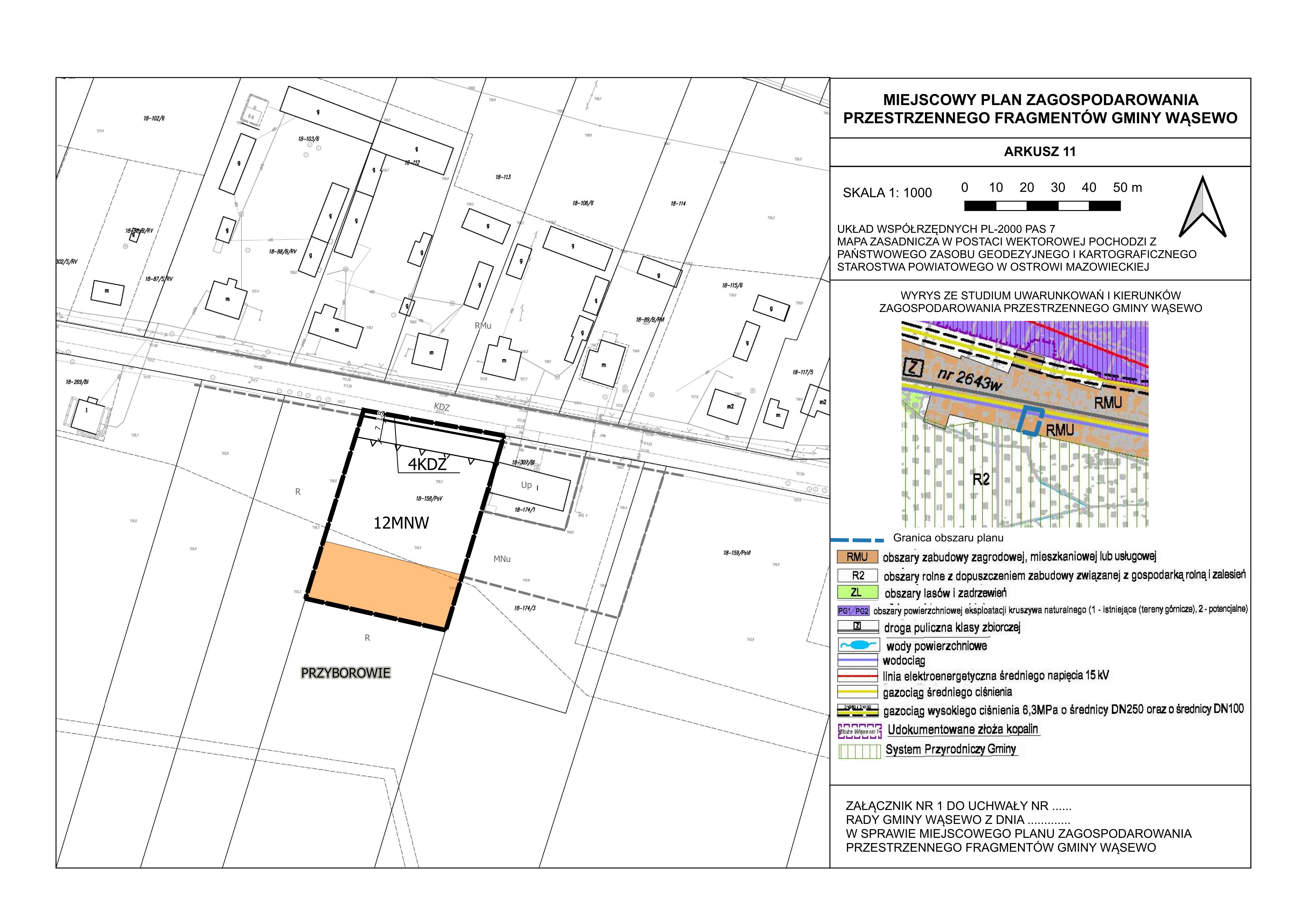Click the R2 legend box
1307x924 pixels.
pyautogui.click(x=858, y=576)
